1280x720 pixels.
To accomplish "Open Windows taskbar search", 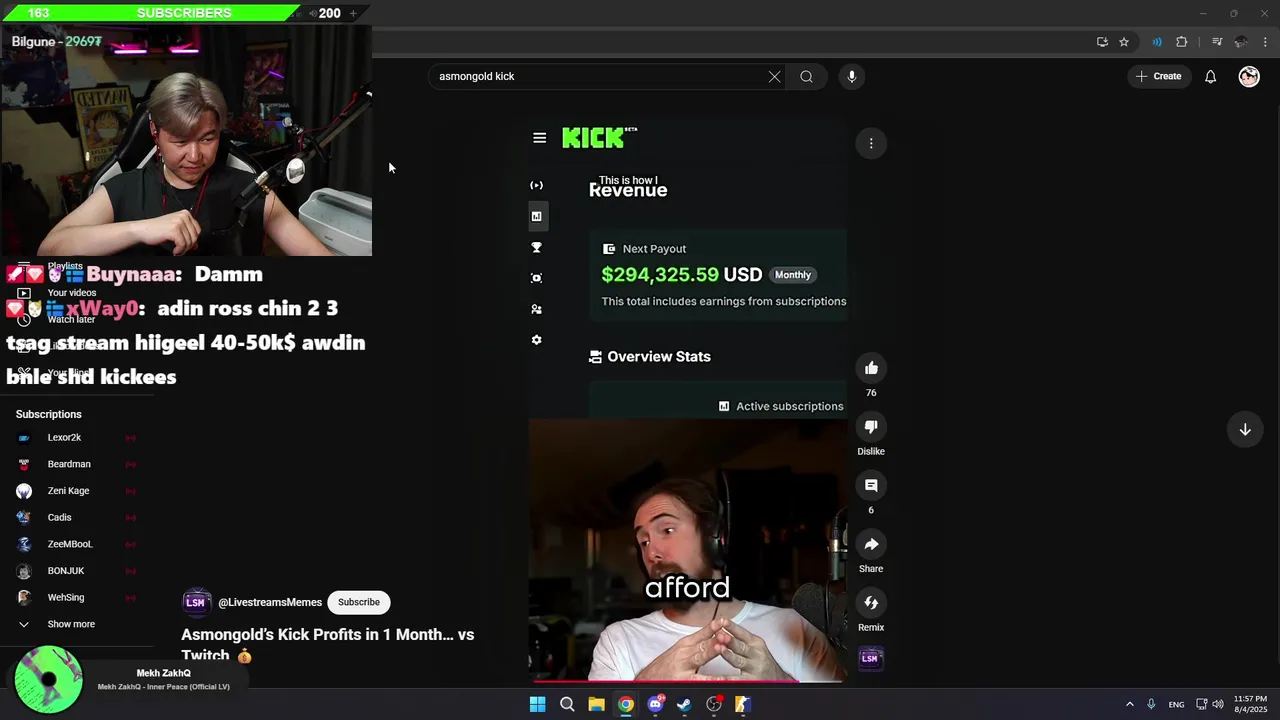I will coord(567,704).
